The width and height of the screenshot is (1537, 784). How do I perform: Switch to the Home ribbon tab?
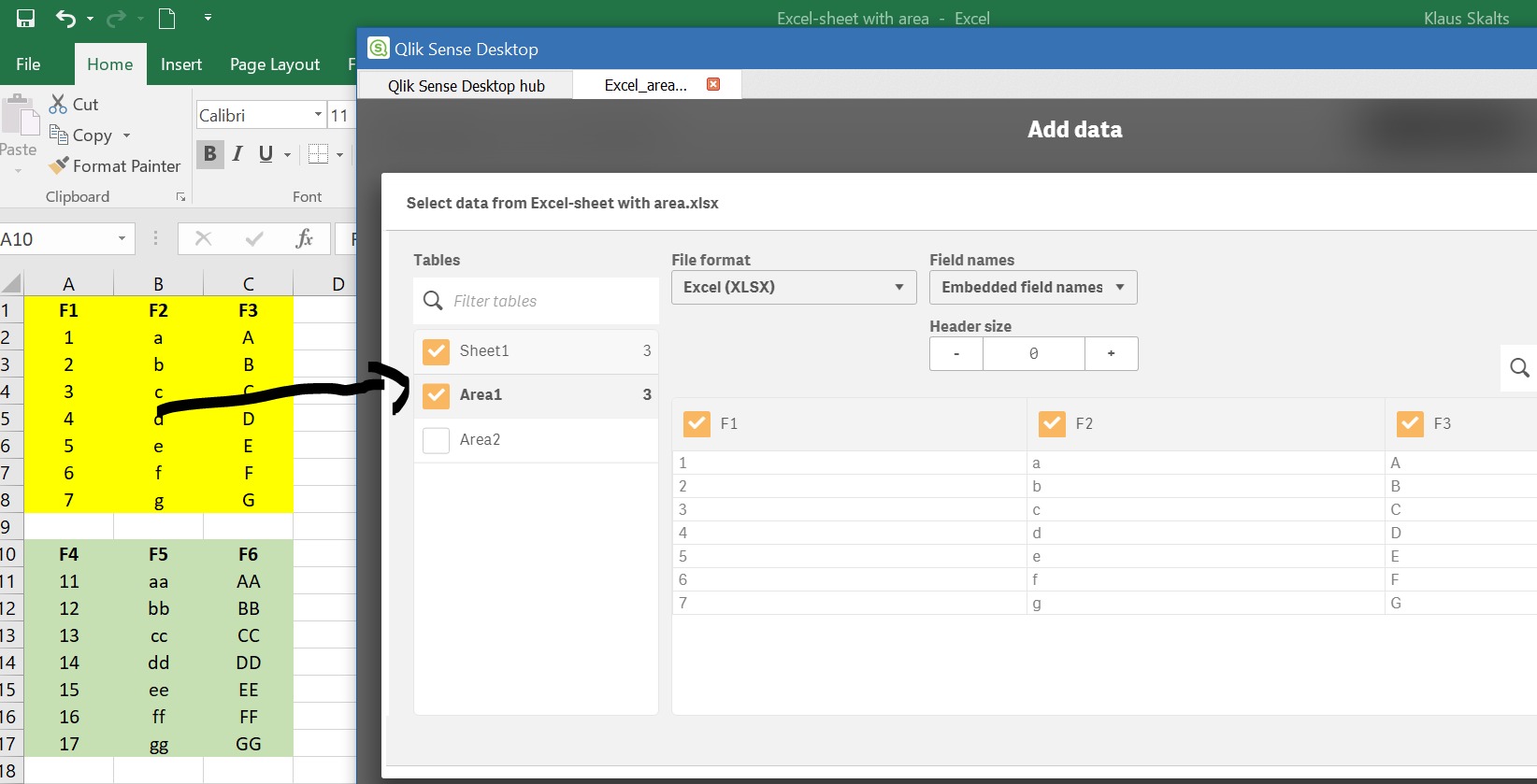[x=110, y=64]
